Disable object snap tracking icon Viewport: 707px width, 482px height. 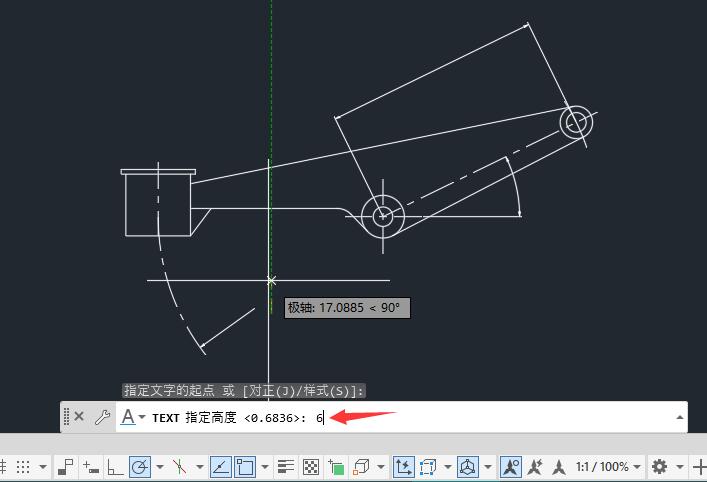click(x=220, y=467)
